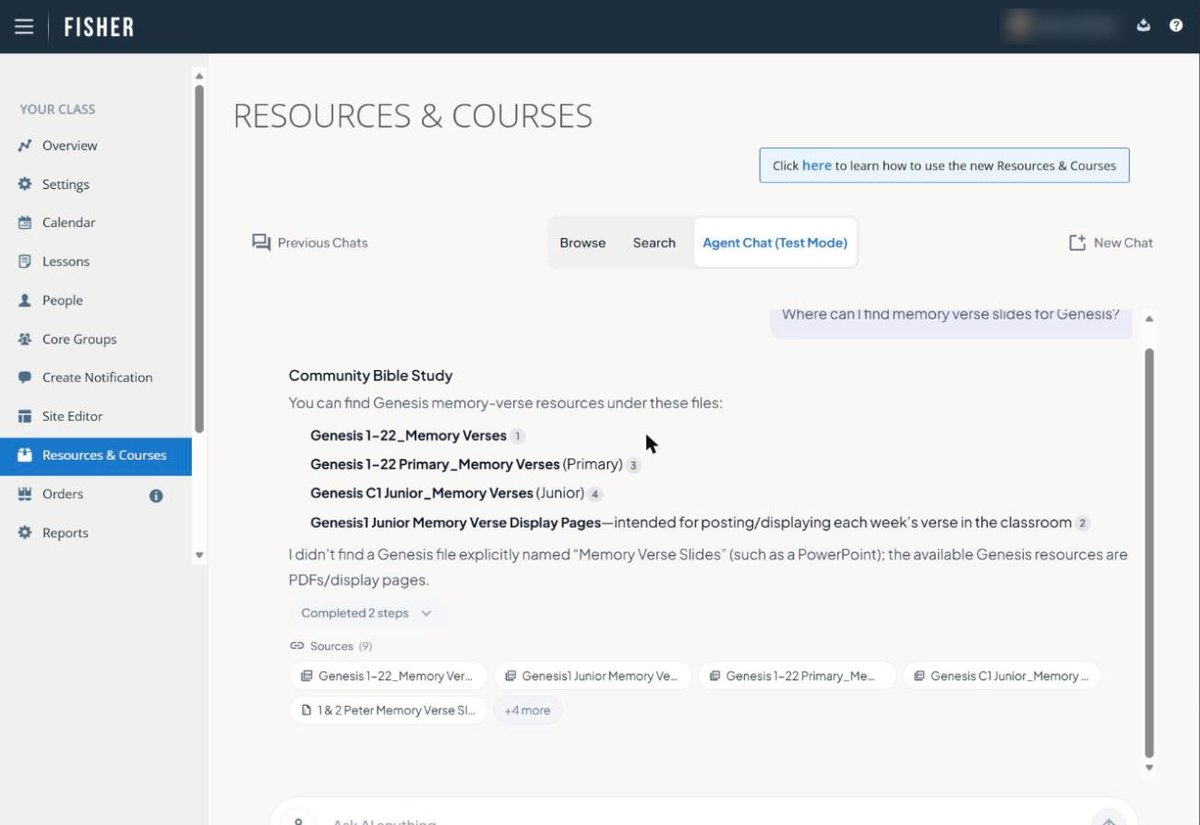
Task: Click the Previous Chats icon
Action: click(x=261, y=242)
